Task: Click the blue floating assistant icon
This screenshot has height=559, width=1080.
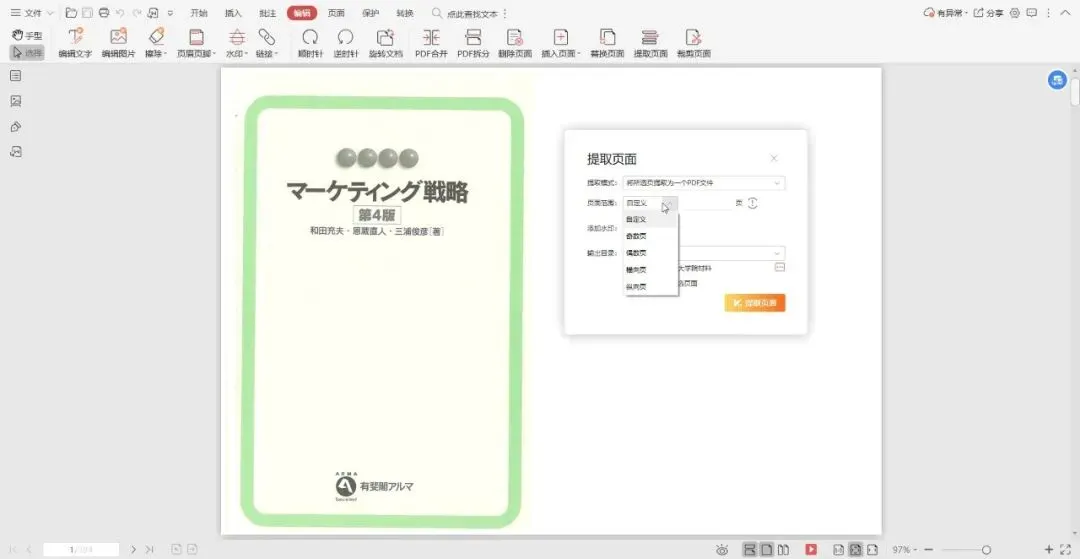Action: pos(1057,80)
